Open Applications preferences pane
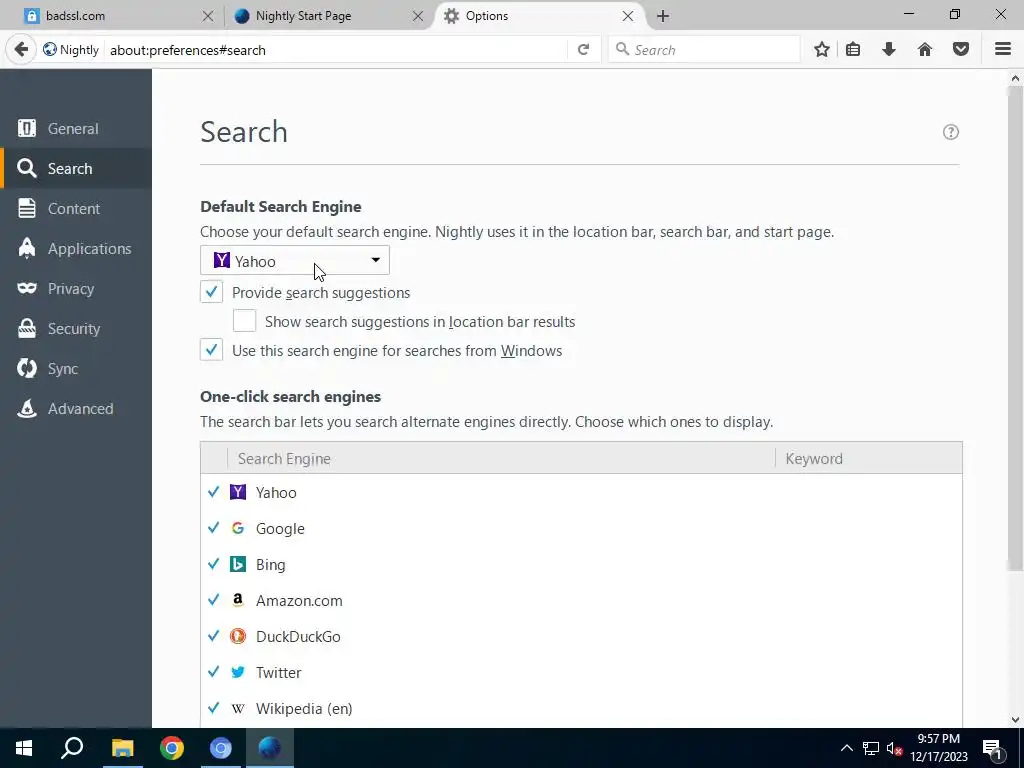 point(76,249)
